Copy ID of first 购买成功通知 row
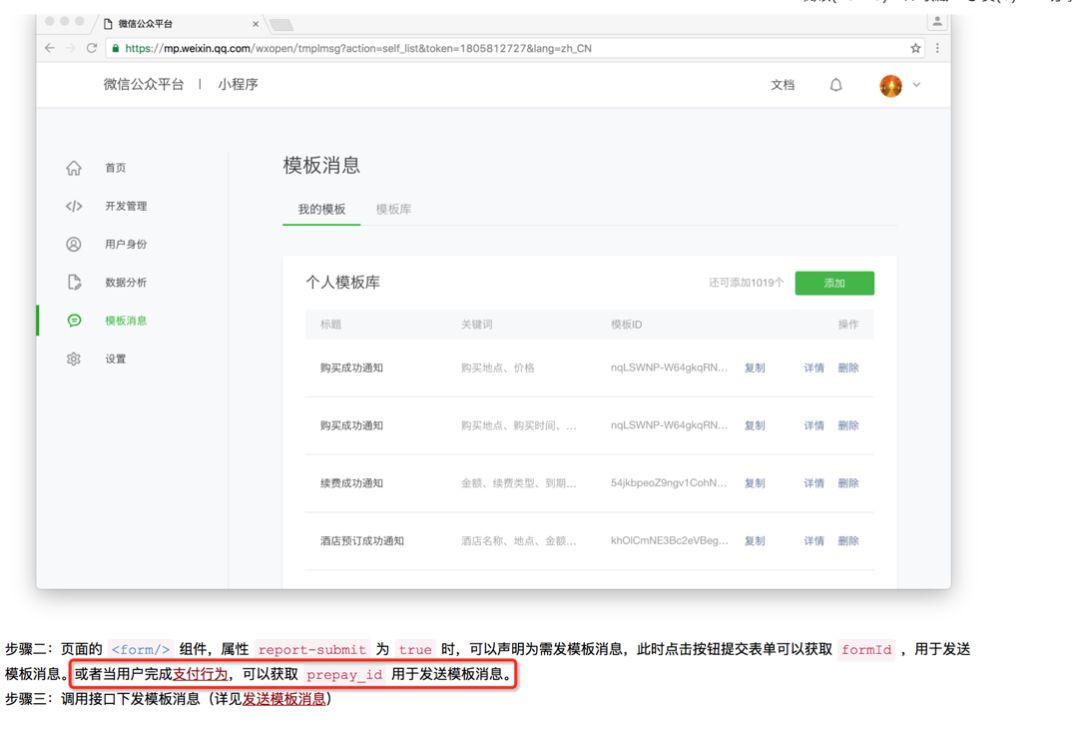 (x=755, y=368)
